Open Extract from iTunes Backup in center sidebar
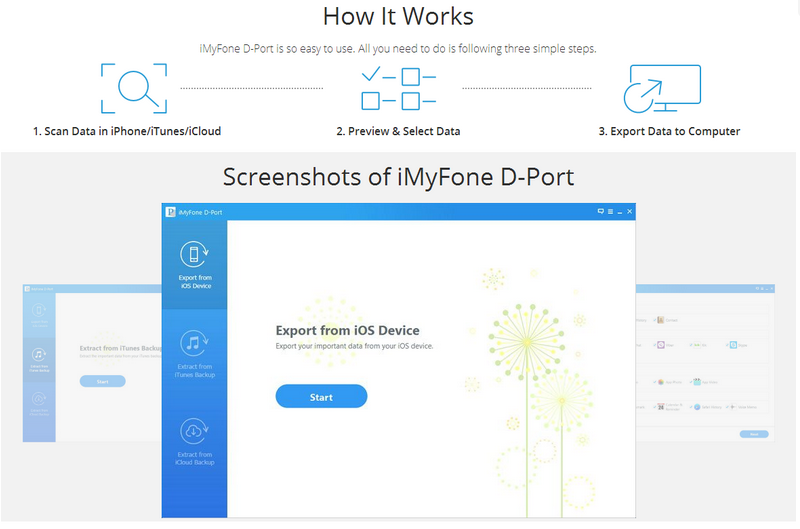Viewport: 800px width, 529px height. click(194, 354)
